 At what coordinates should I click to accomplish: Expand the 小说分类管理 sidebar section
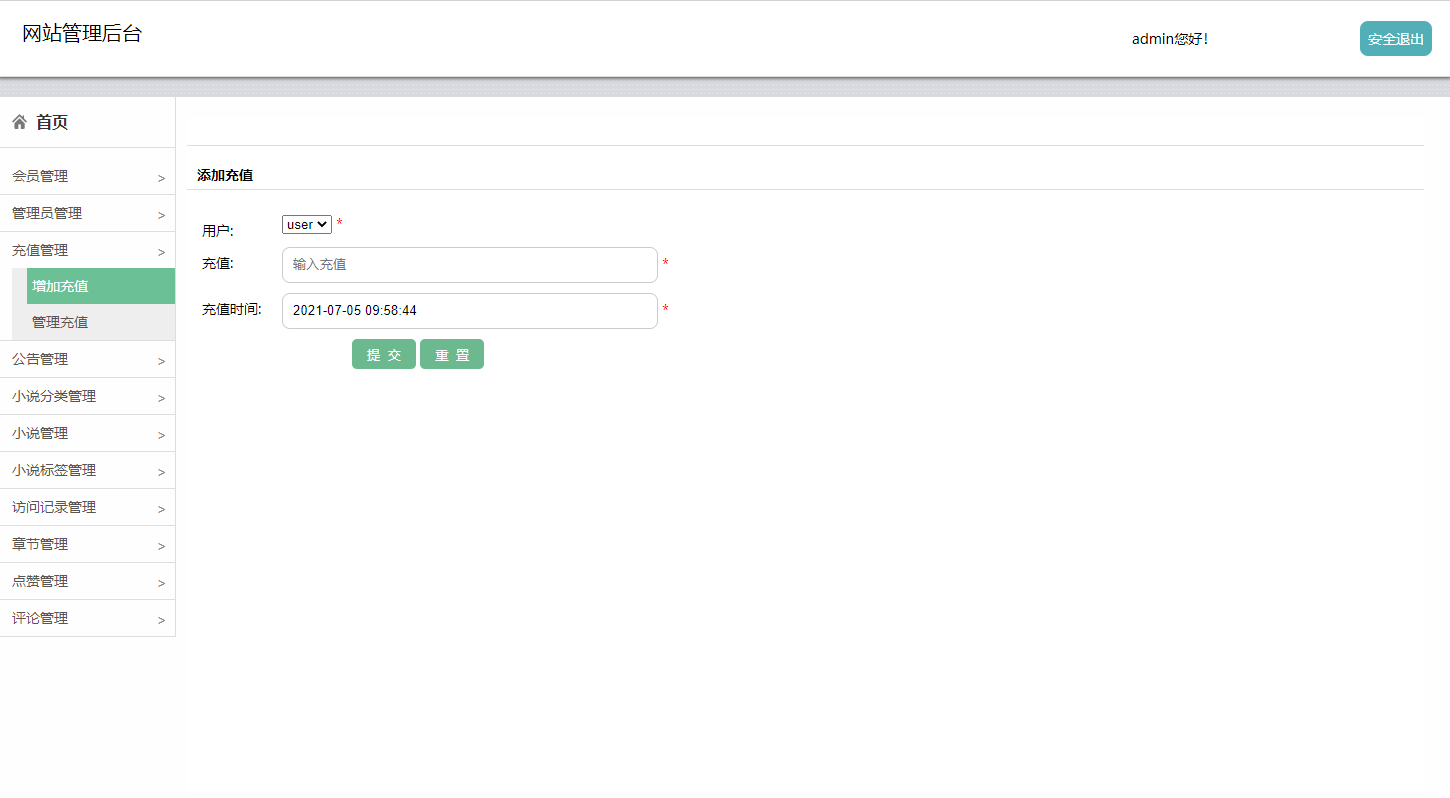(x=87, y=396)
